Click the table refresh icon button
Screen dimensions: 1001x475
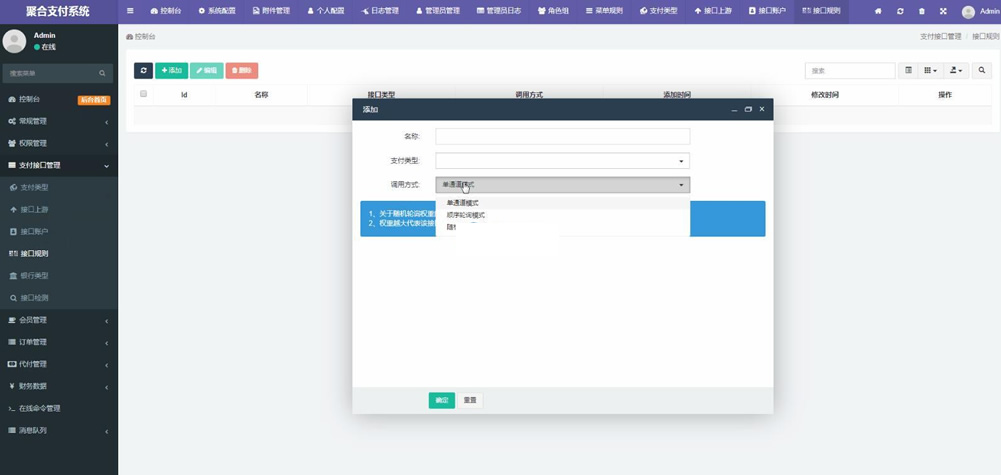tap(143, 70)
